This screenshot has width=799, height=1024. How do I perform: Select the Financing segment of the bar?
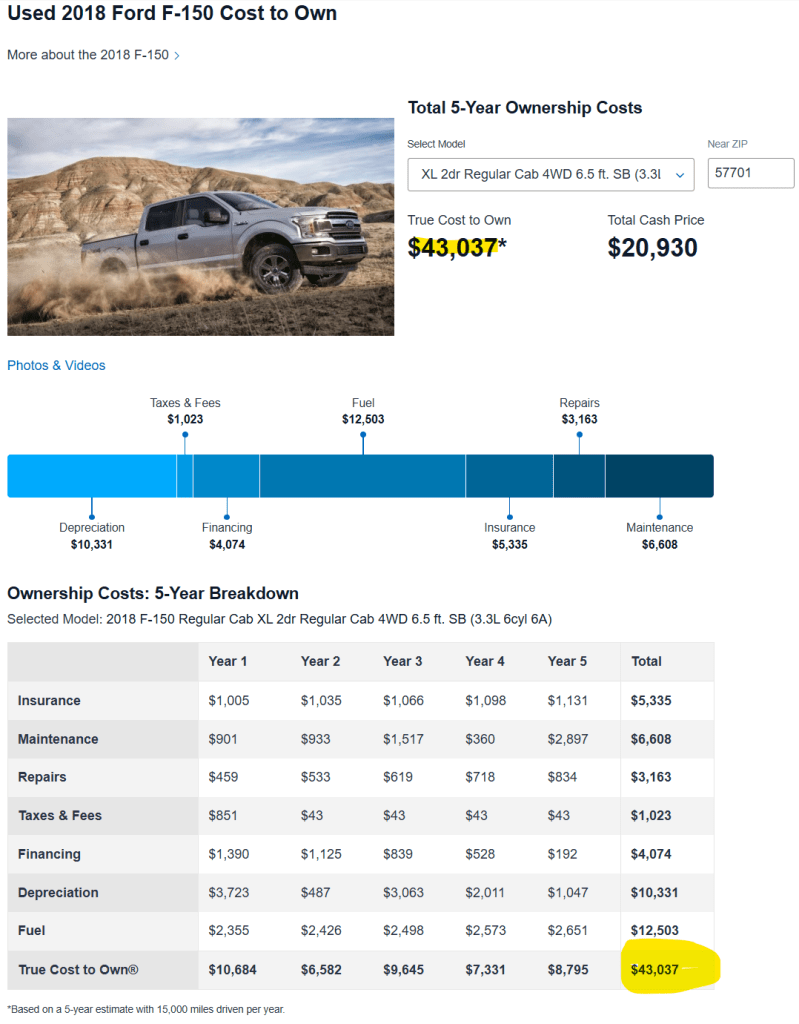tap(226, 476)
